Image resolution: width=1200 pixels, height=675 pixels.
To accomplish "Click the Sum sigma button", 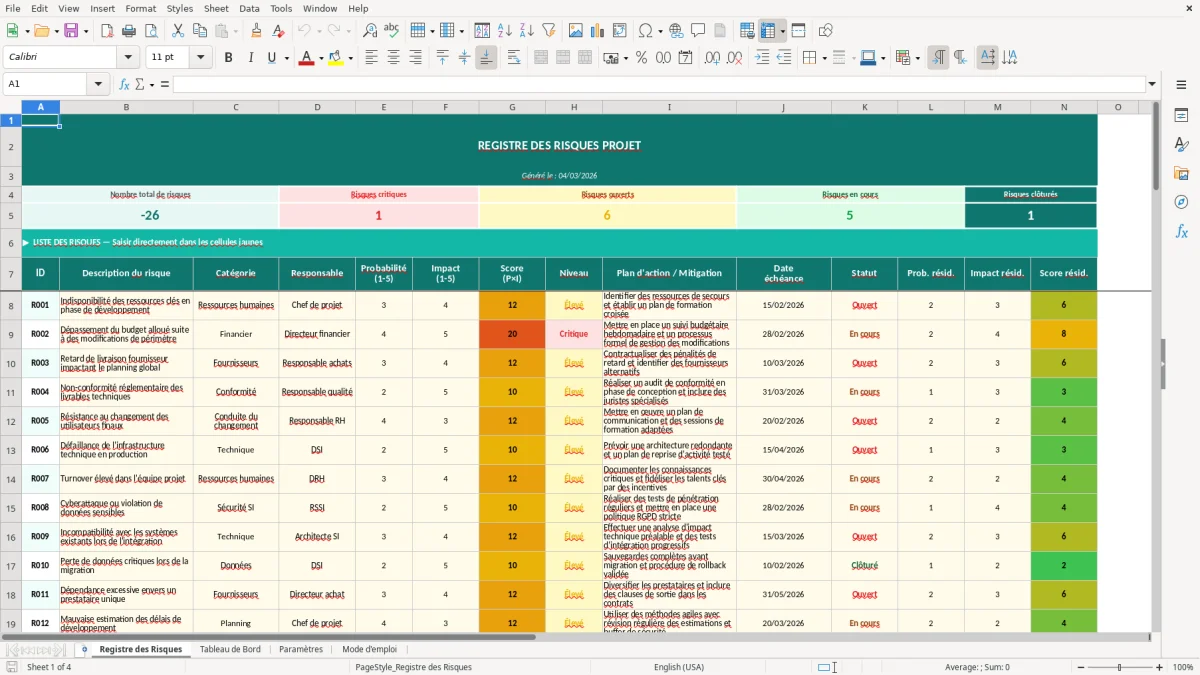I will [x=139, y=84].
